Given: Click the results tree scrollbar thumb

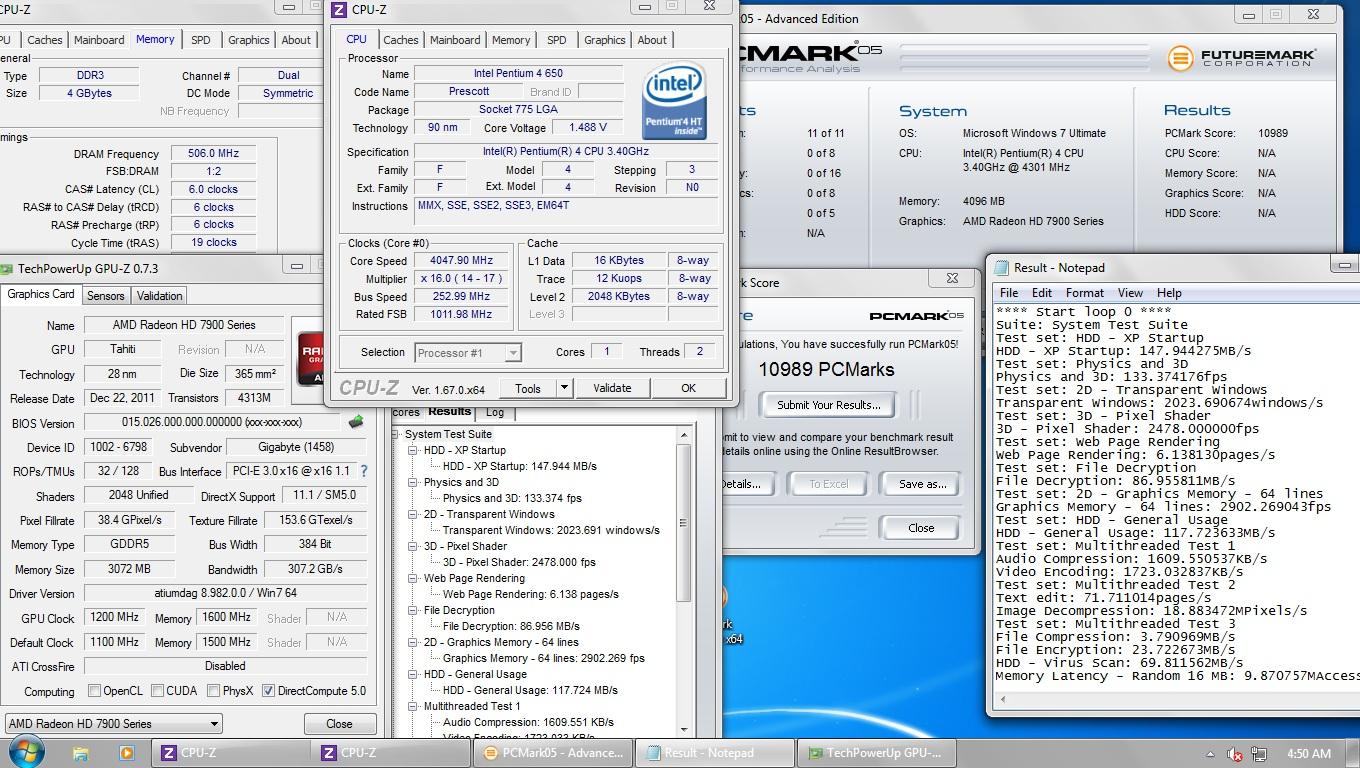Looking at the screenshot, I should tap(684, 522).
